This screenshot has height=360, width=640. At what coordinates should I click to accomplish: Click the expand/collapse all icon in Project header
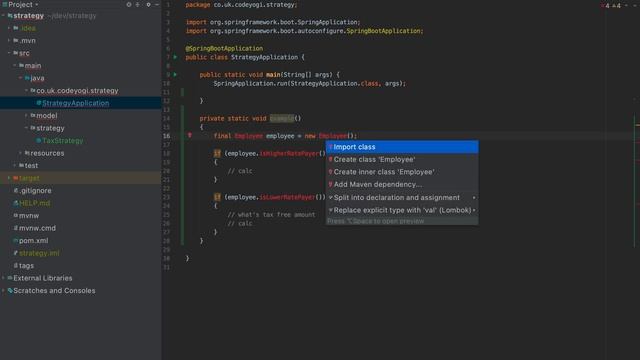[138, 4]
